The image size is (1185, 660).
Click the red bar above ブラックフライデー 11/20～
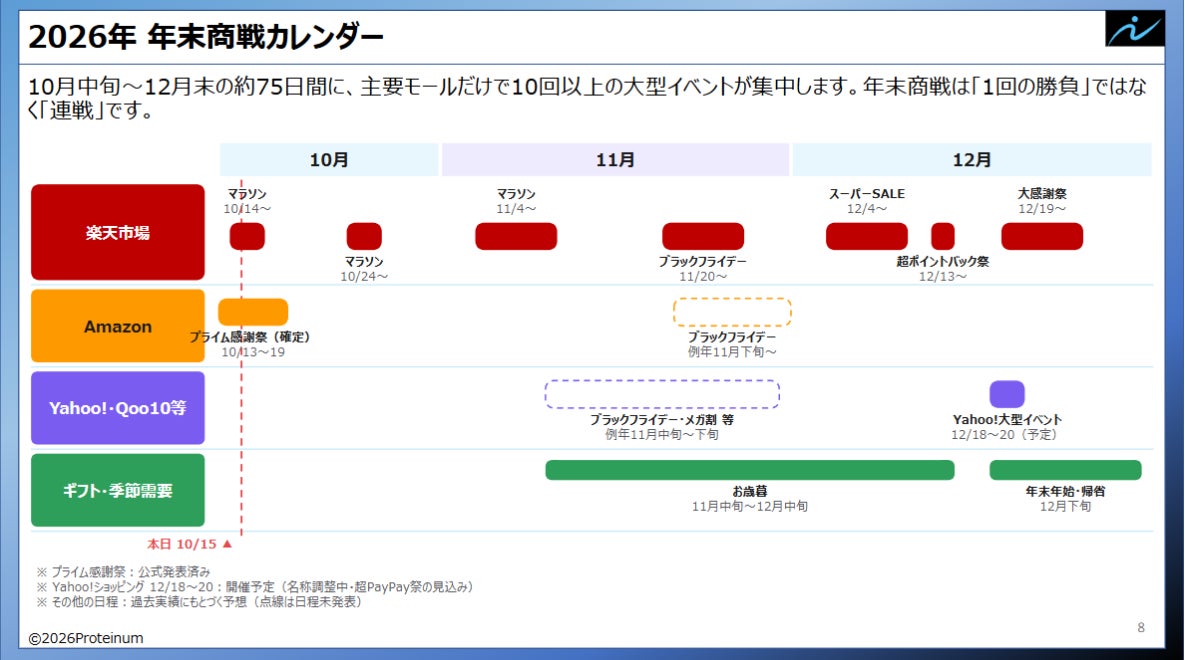pyautogui.click(x=703, y=236)
